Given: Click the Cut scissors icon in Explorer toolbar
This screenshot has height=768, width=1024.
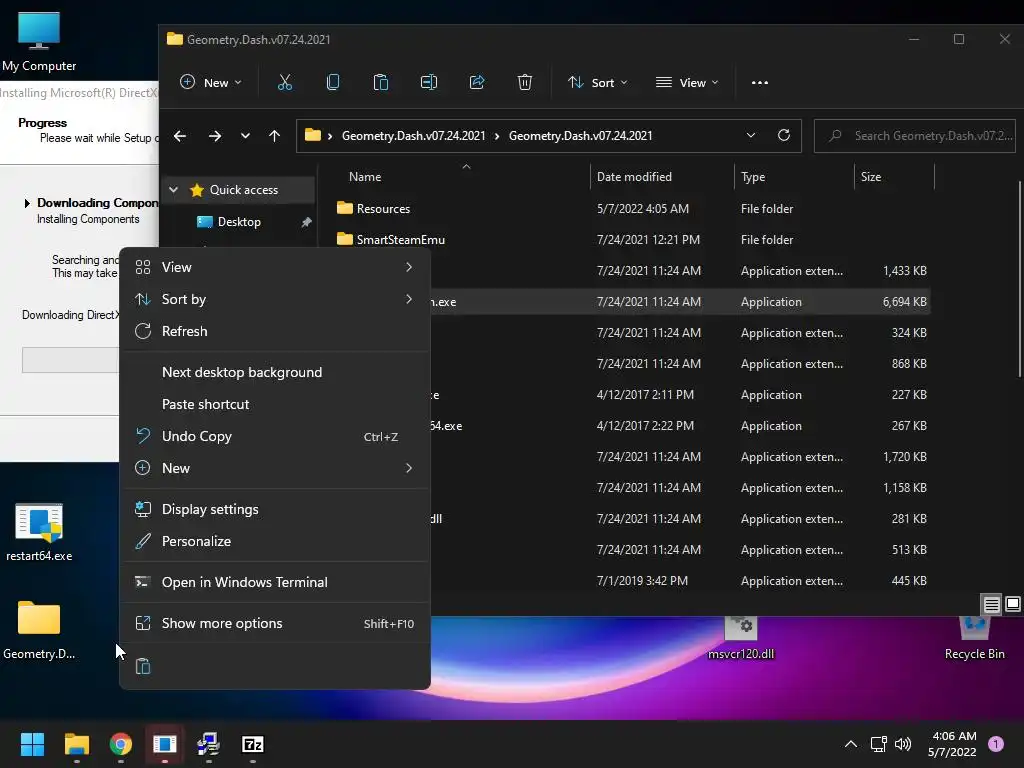Looking at the screenshot, I should pos(285,82).
